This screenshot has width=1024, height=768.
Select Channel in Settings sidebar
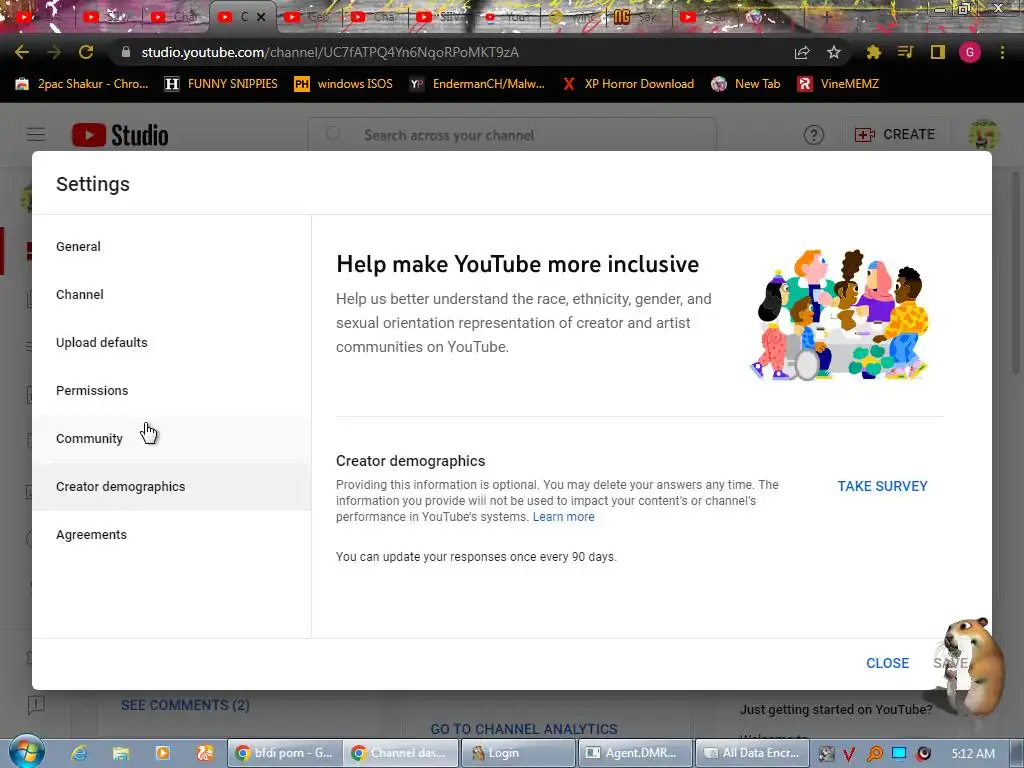click(x=172, y=295)
